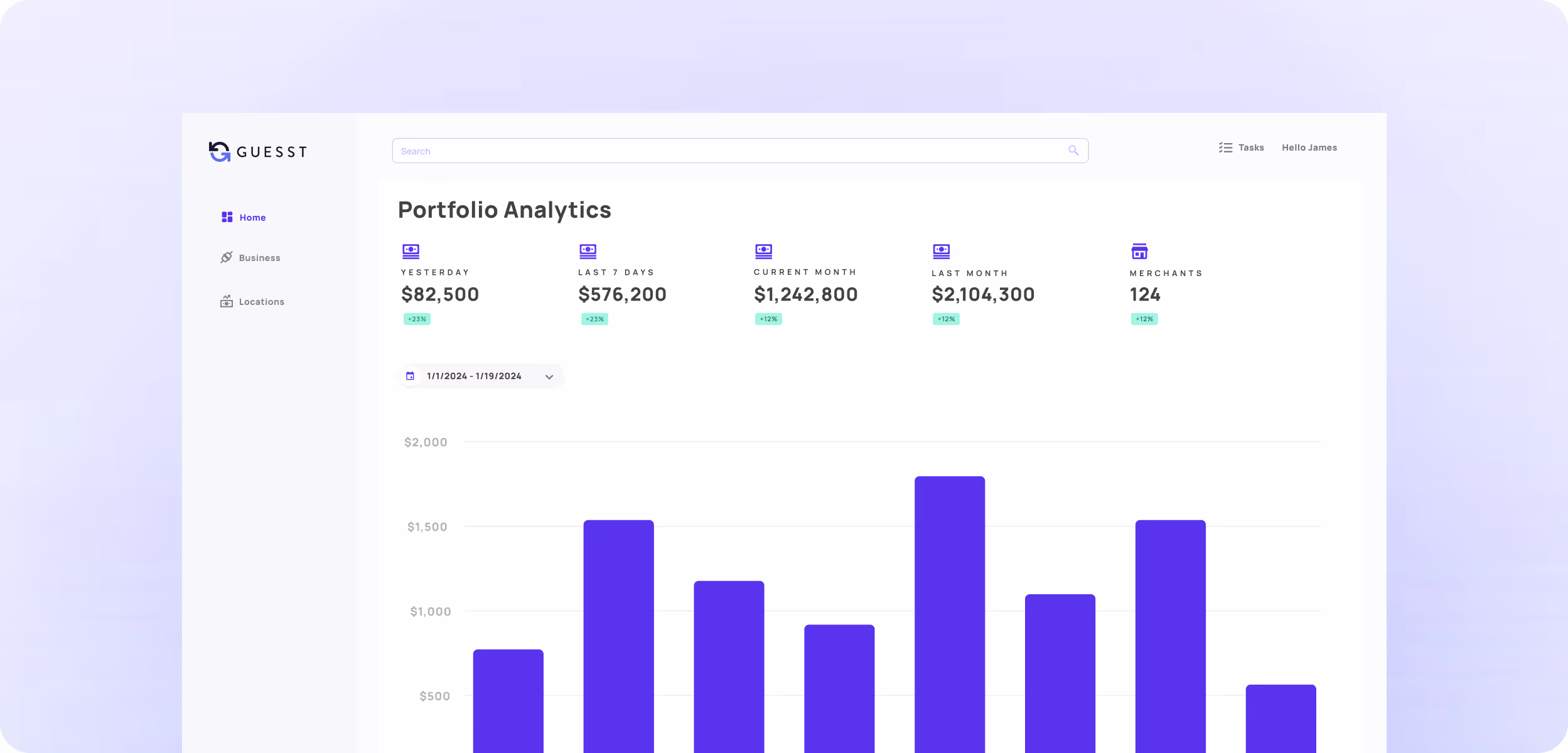Click the Guesst logo icon
Viewport: 1568px width, 753px height.
click(220, 151)
